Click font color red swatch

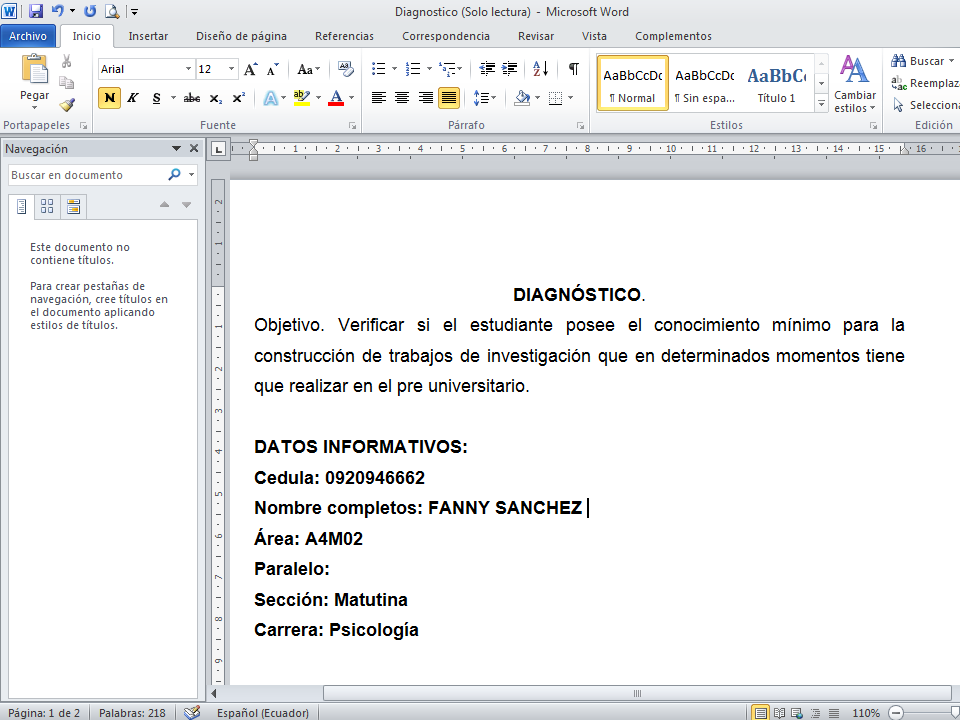[x=336, y=97]
